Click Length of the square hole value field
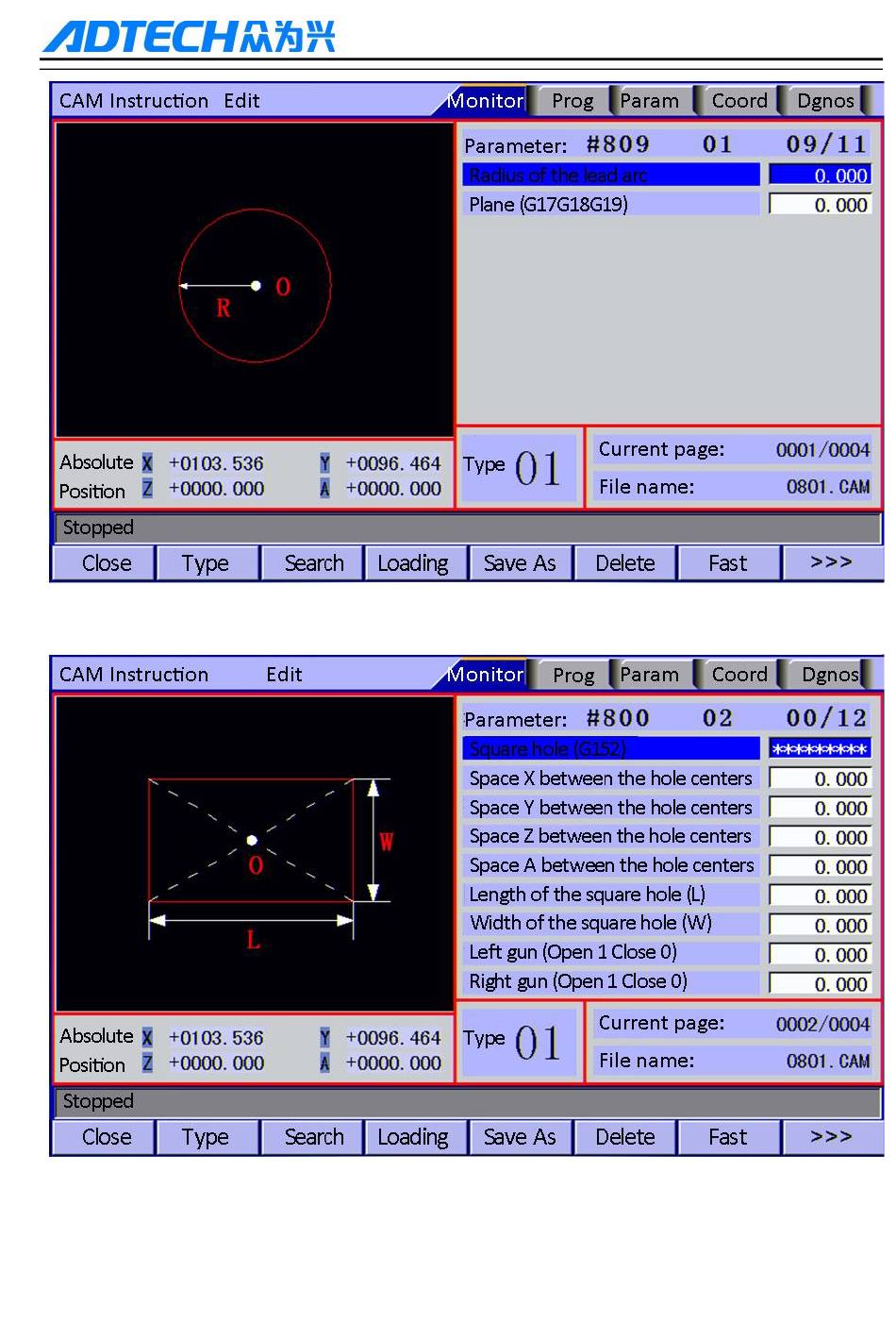This screenshot has width=896, height=1339. (x=820, y=895)
